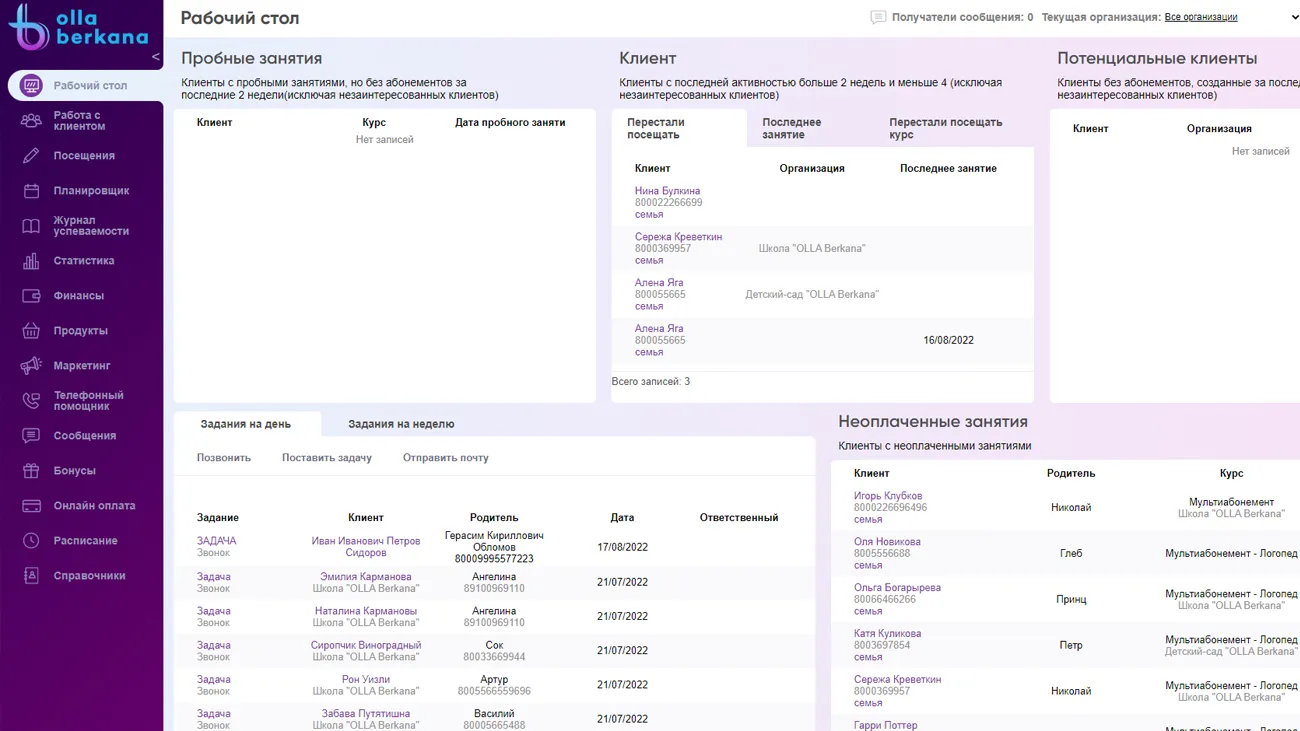1300x731 pixels.
Task: Open the Products basket icon
Action: (x=31, y=331)
